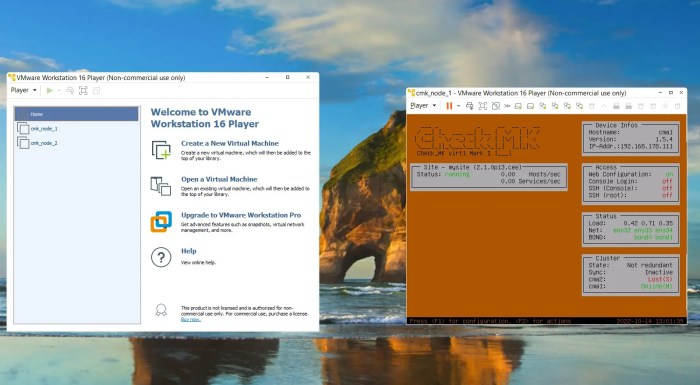Click Send Ctrl+Alt+Del in cmk_node_1 toolbar
Viewport: 700px width, 385px height.
click(x=469, y=106)
